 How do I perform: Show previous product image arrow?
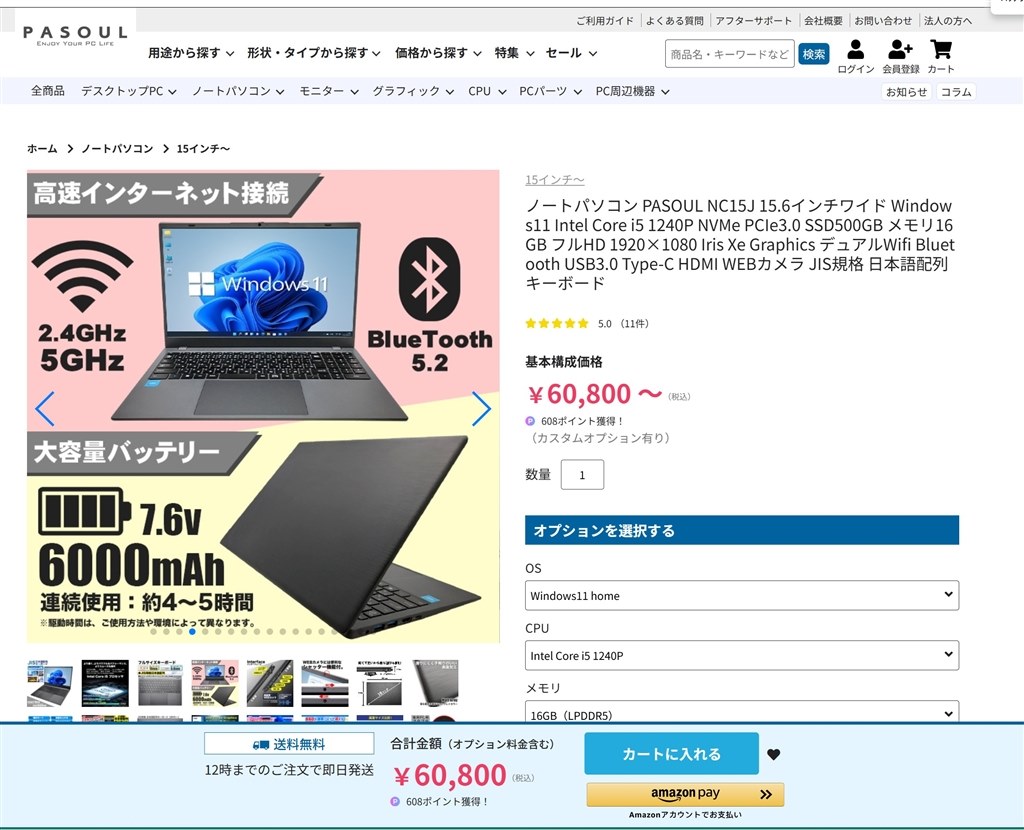point(45,409)
